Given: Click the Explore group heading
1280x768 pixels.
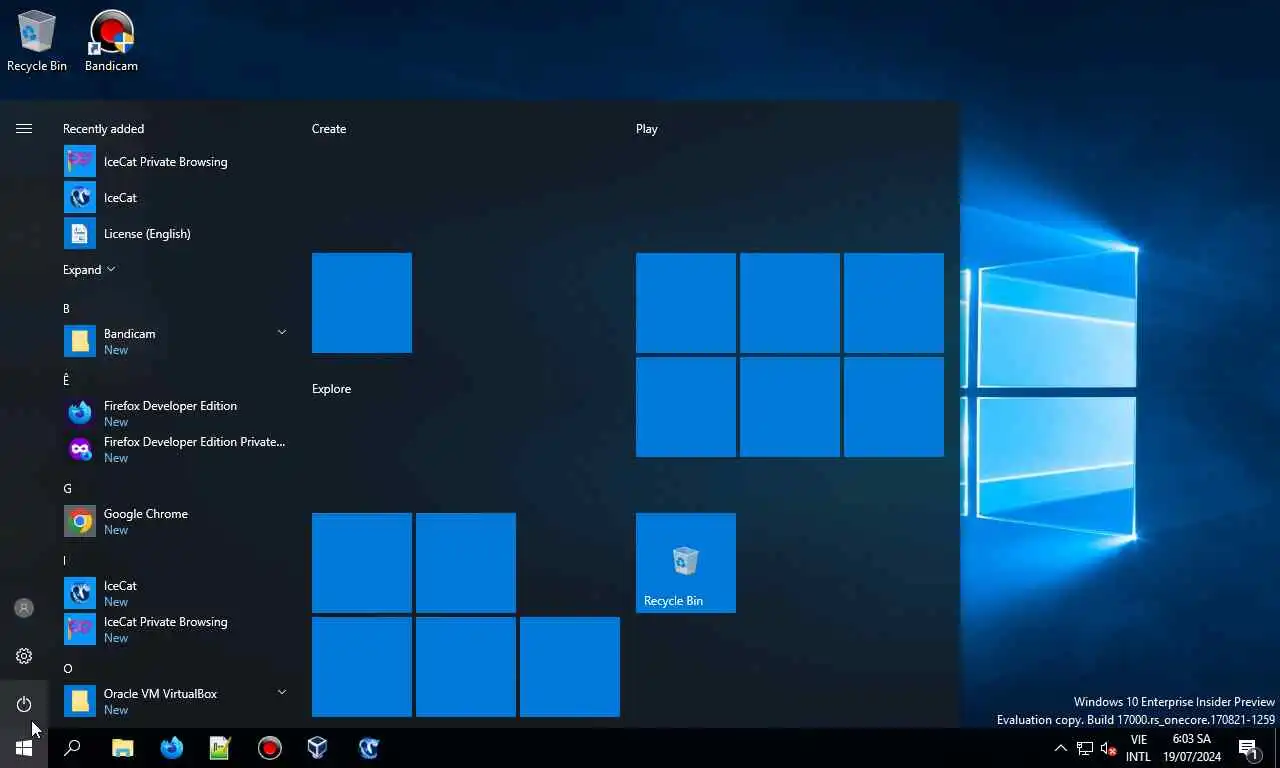Looking at the screenshot, I should [x=331, y=389].
